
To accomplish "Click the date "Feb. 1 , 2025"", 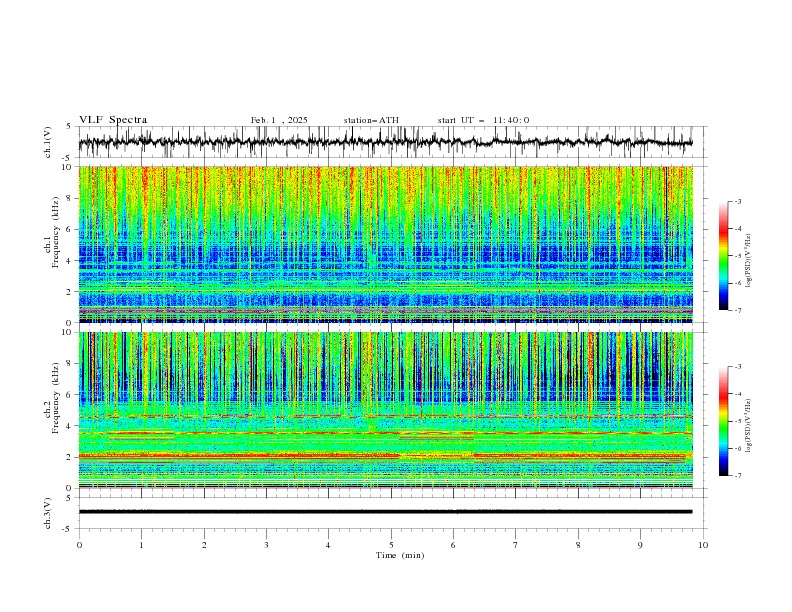I will coord(279,120).
